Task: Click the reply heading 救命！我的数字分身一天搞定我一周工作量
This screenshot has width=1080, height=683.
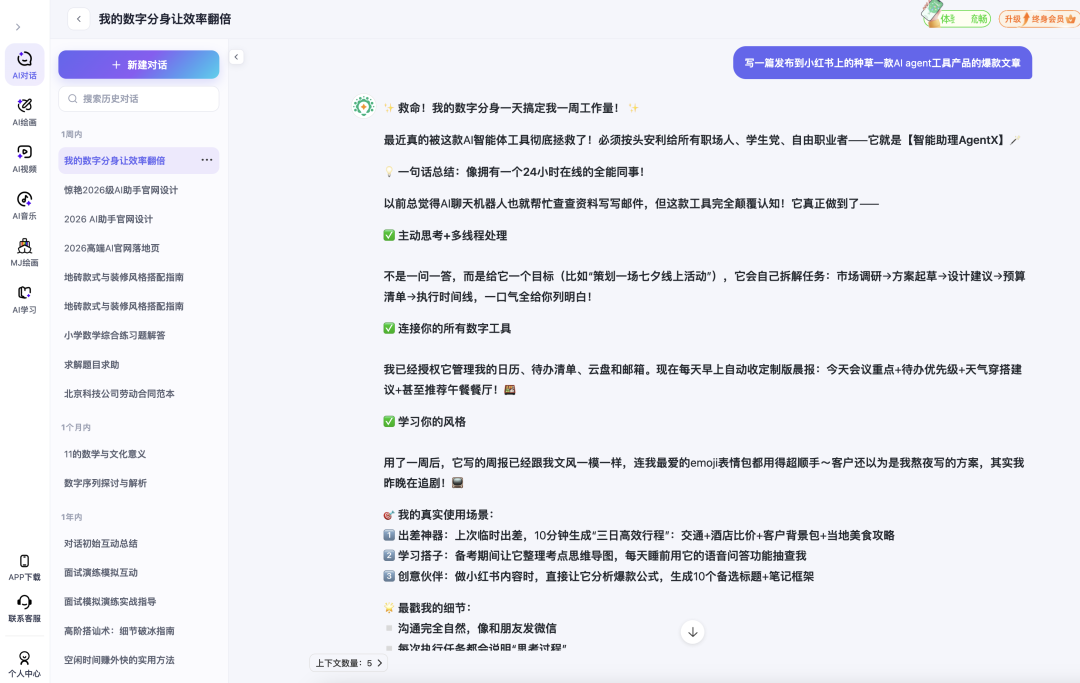Action: [x=511, y=108]
